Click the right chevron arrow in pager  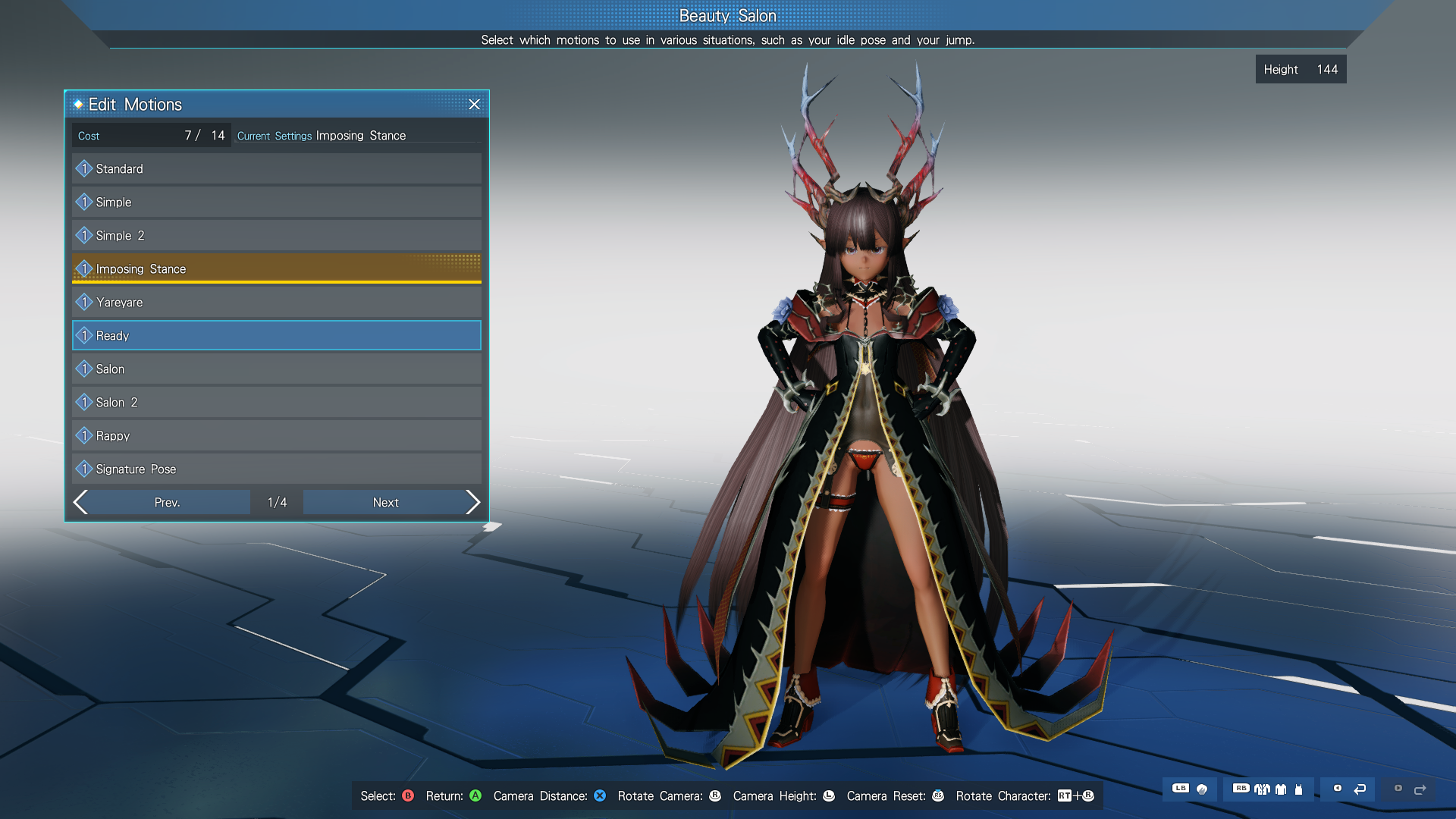[473, 502]
